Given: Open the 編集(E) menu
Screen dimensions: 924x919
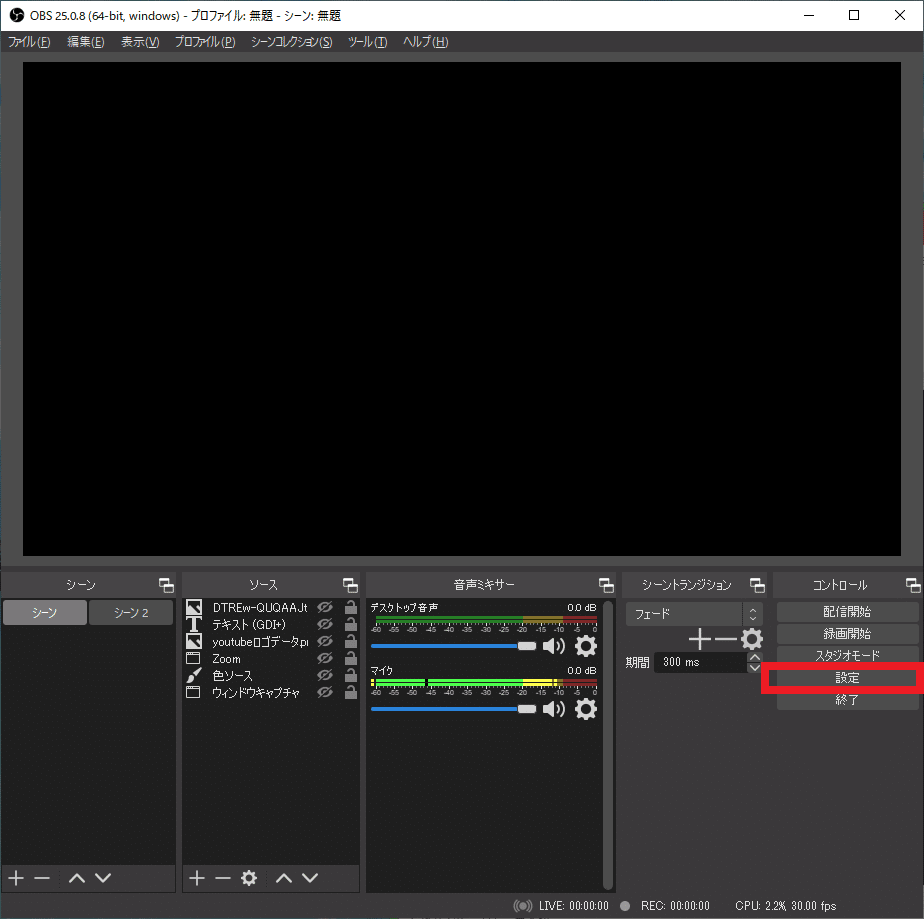Looking at the screenshot, I should click(85, 42).
